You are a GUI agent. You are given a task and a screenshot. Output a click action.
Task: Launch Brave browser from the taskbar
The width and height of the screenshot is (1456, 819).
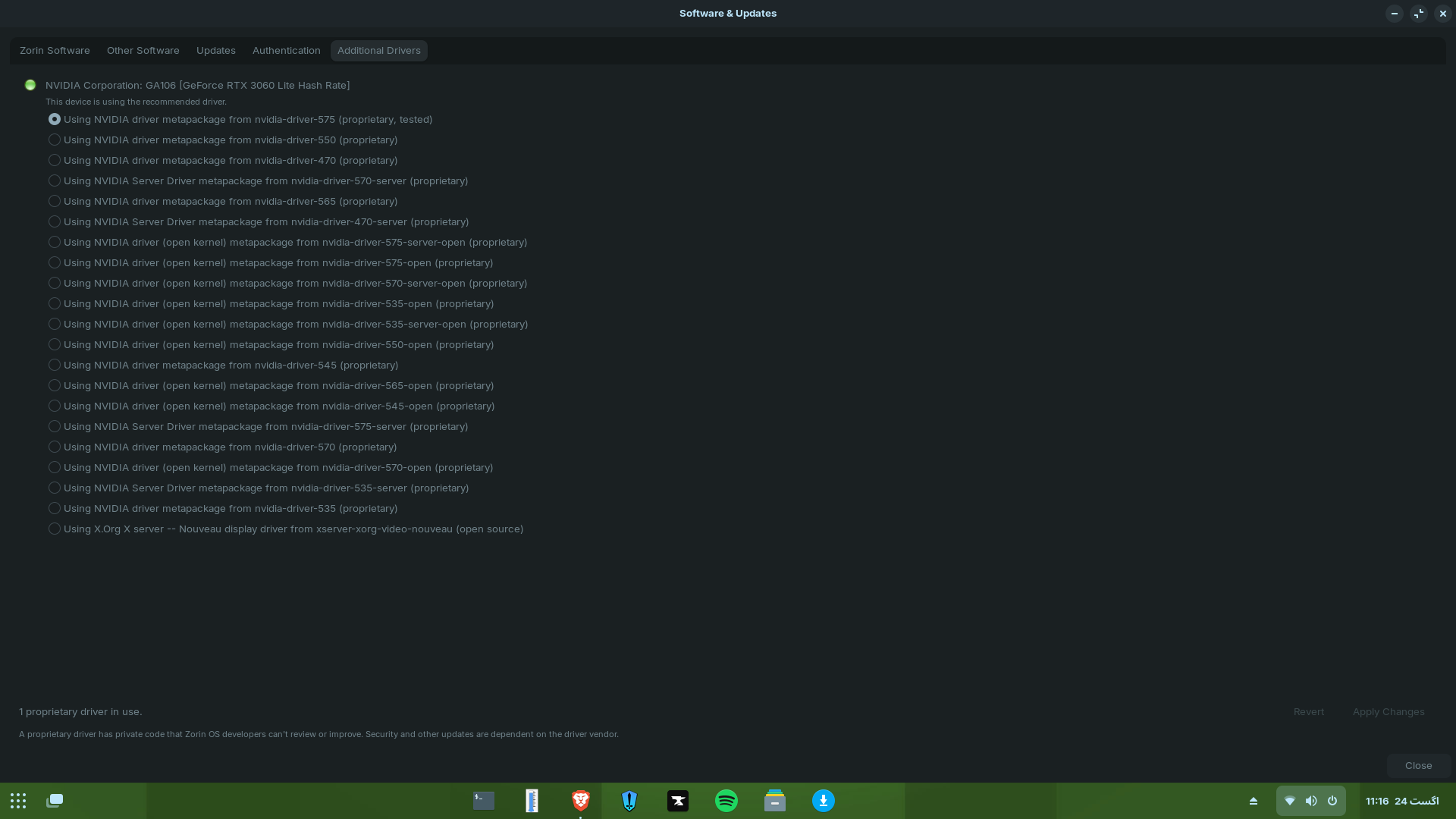(581, 801)
